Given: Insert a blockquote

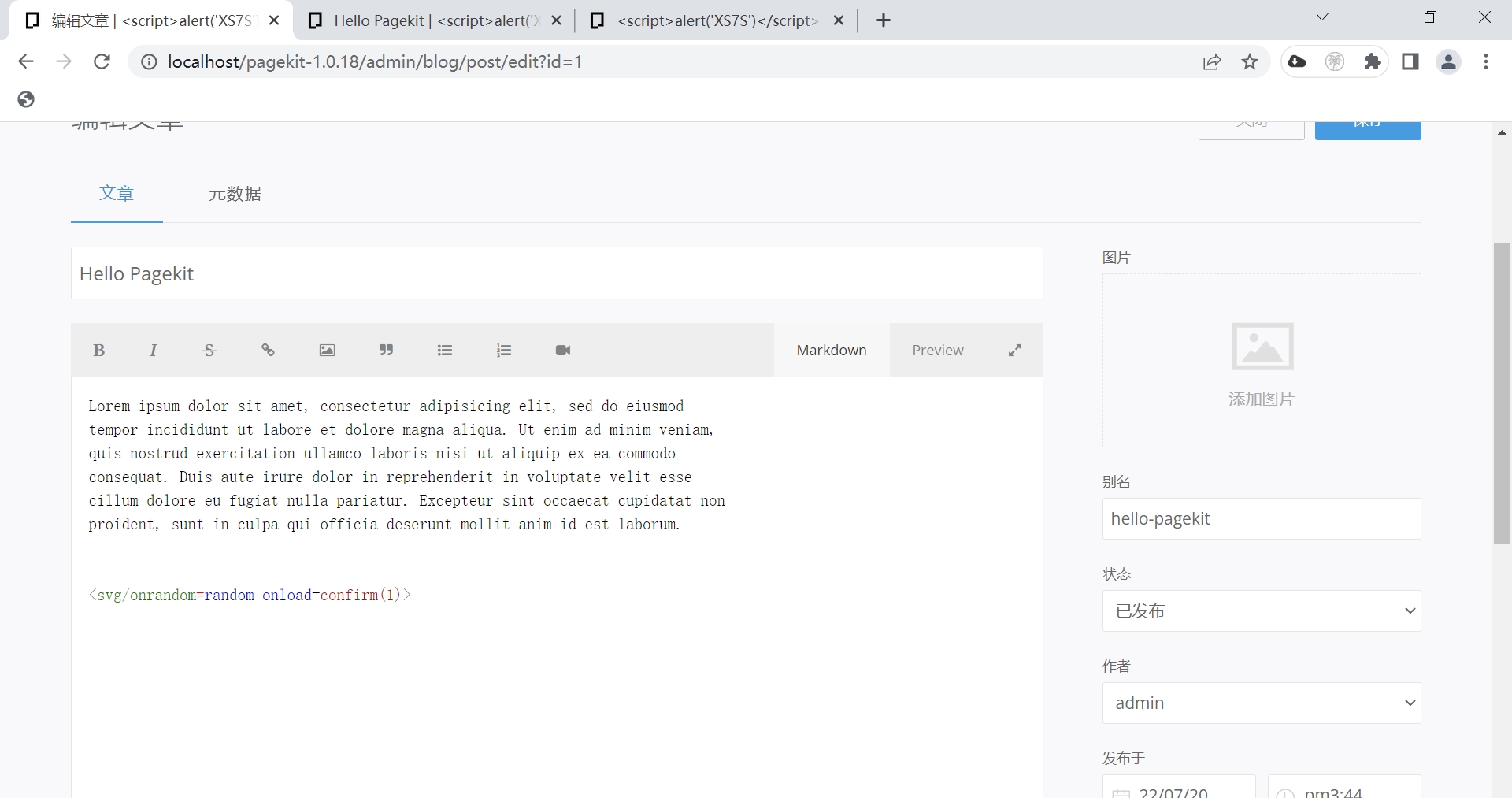Looking at the screenshot, I should [386, 351].
